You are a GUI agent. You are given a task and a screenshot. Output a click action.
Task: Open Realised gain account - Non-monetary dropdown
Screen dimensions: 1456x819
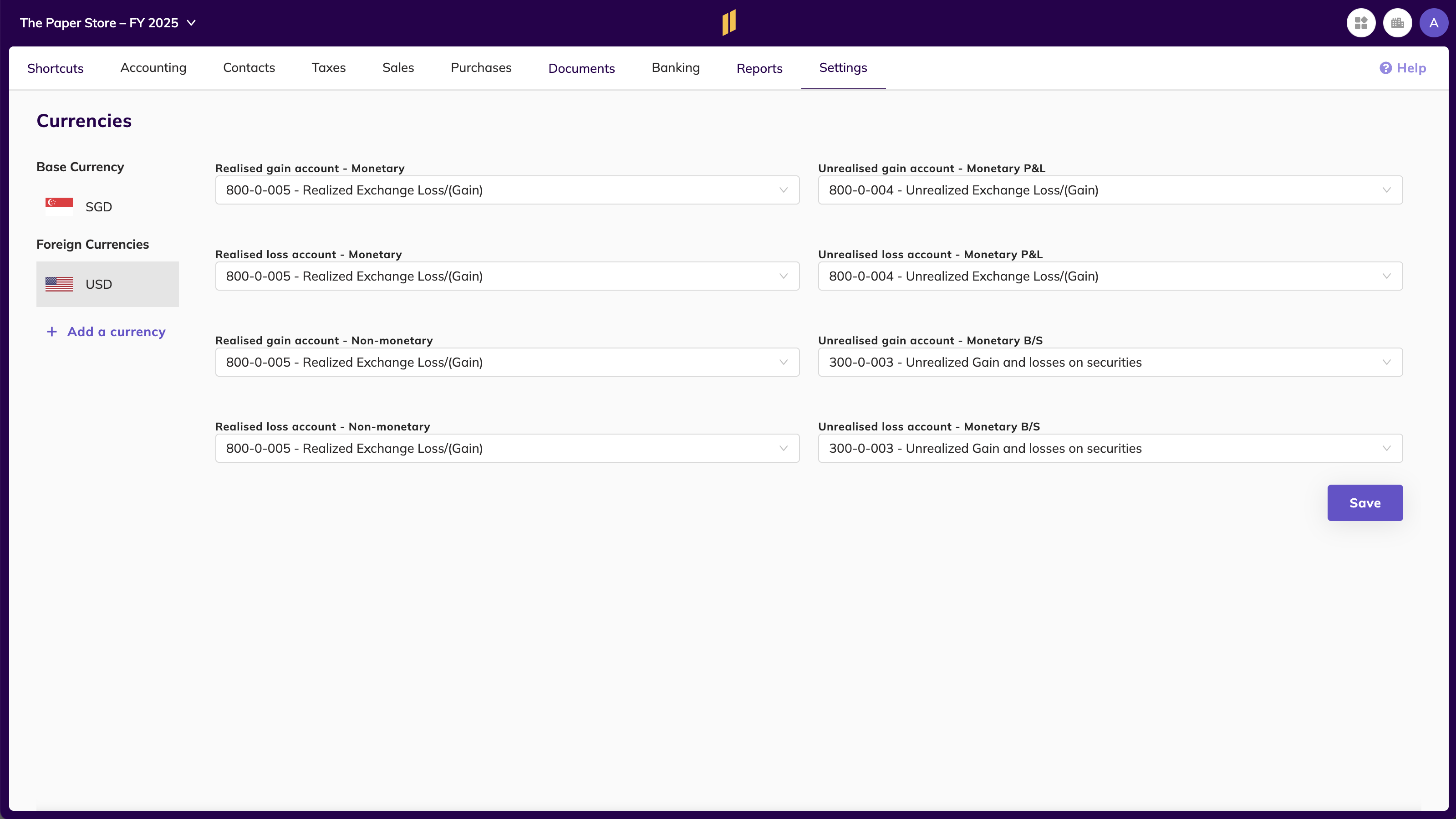pos(507,362)
